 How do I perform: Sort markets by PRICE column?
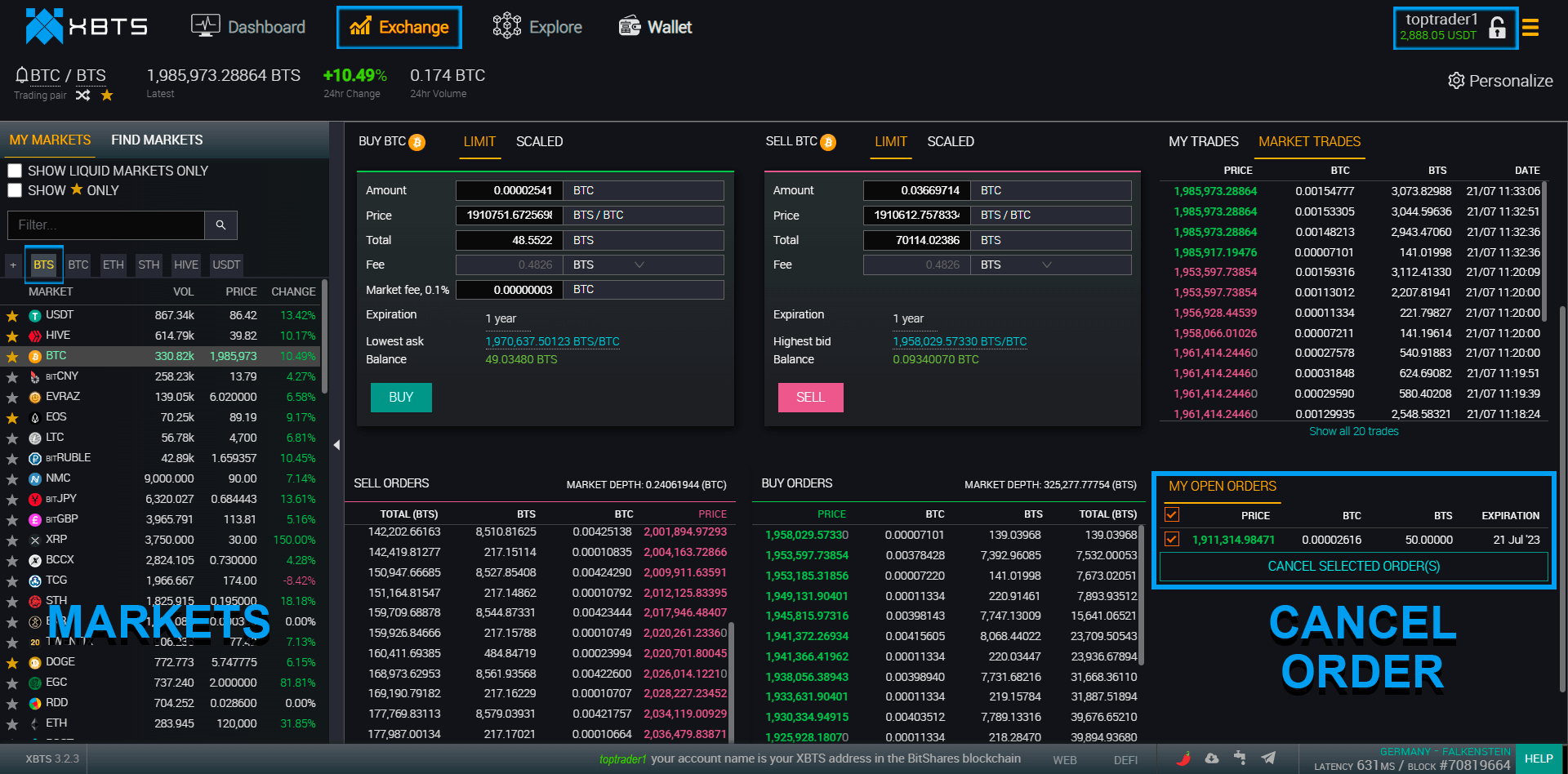coord(241,291)
